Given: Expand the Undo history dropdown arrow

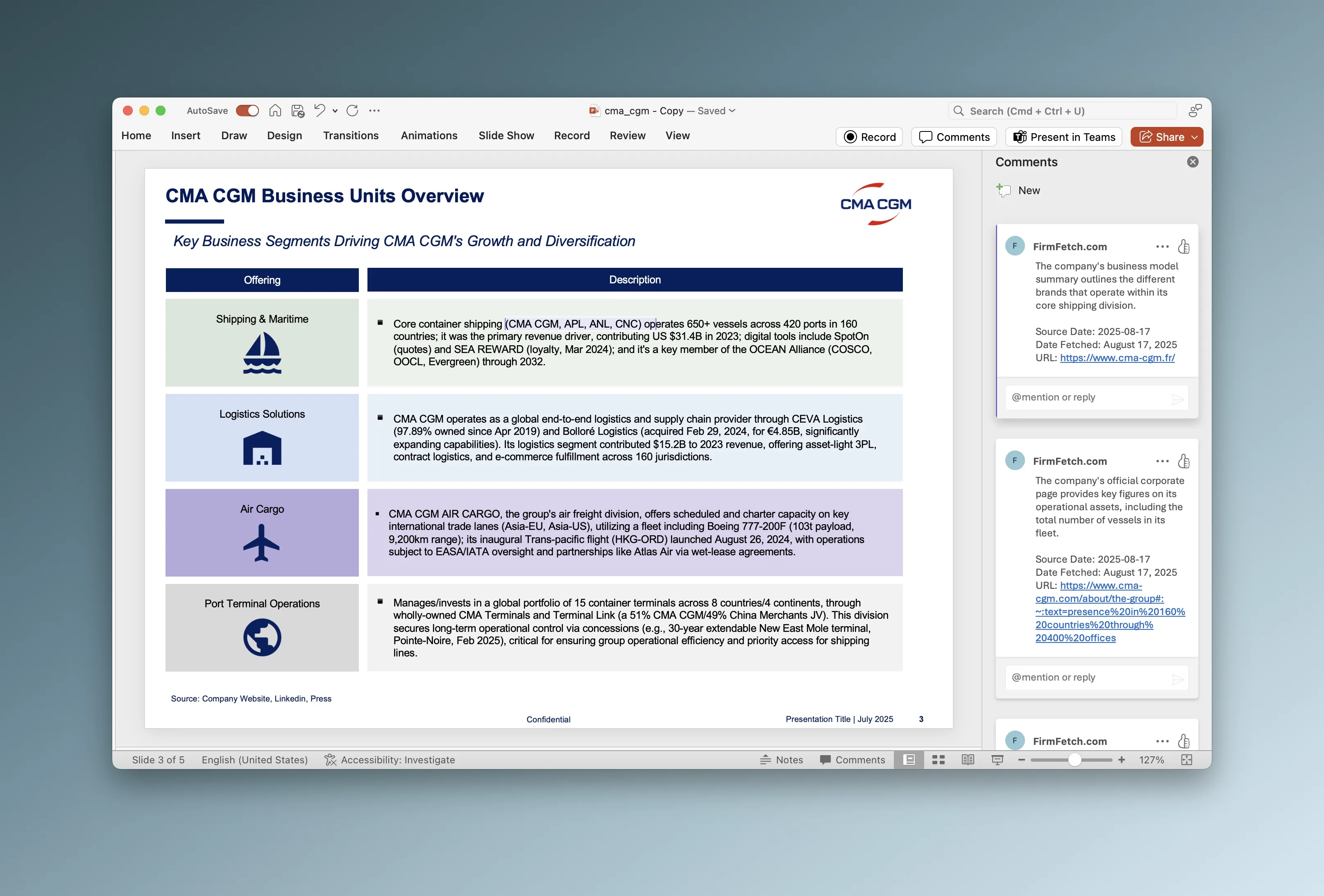Looking at the screenshot, I should click(335, 111).
